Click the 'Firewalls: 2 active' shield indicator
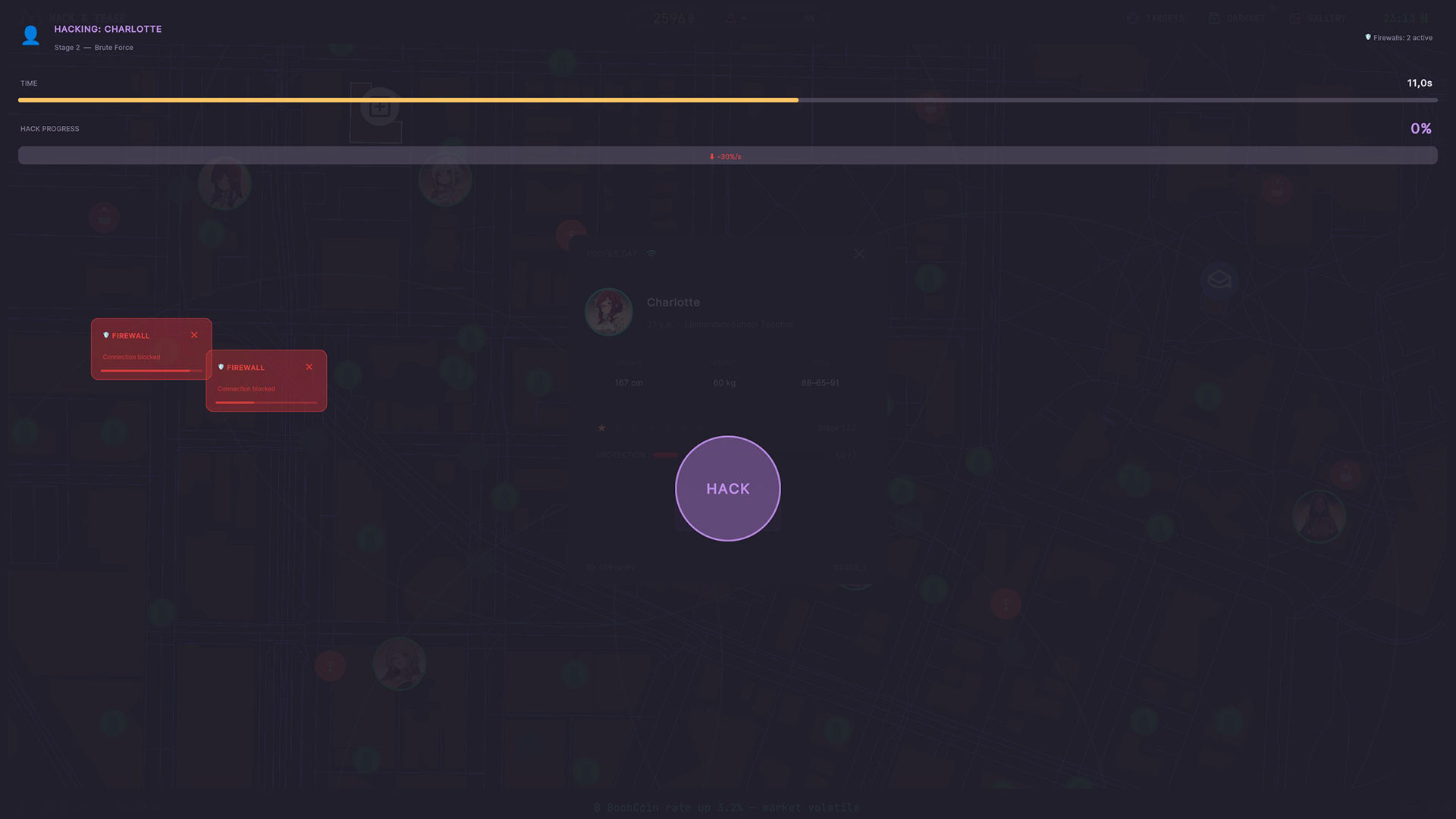 point(1398,38)
